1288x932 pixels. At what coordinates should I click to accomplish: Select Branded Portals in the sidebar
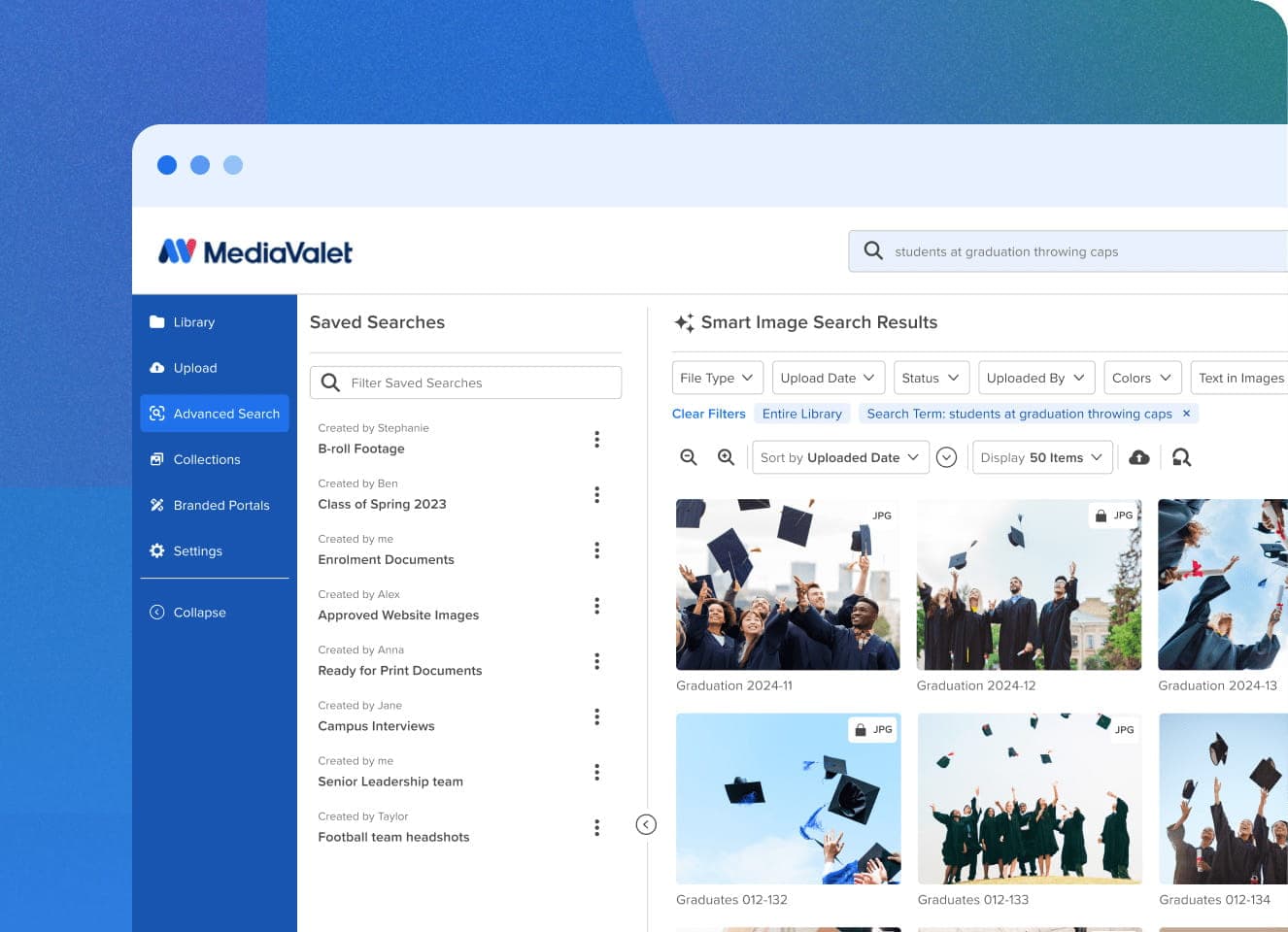point(220,505)
